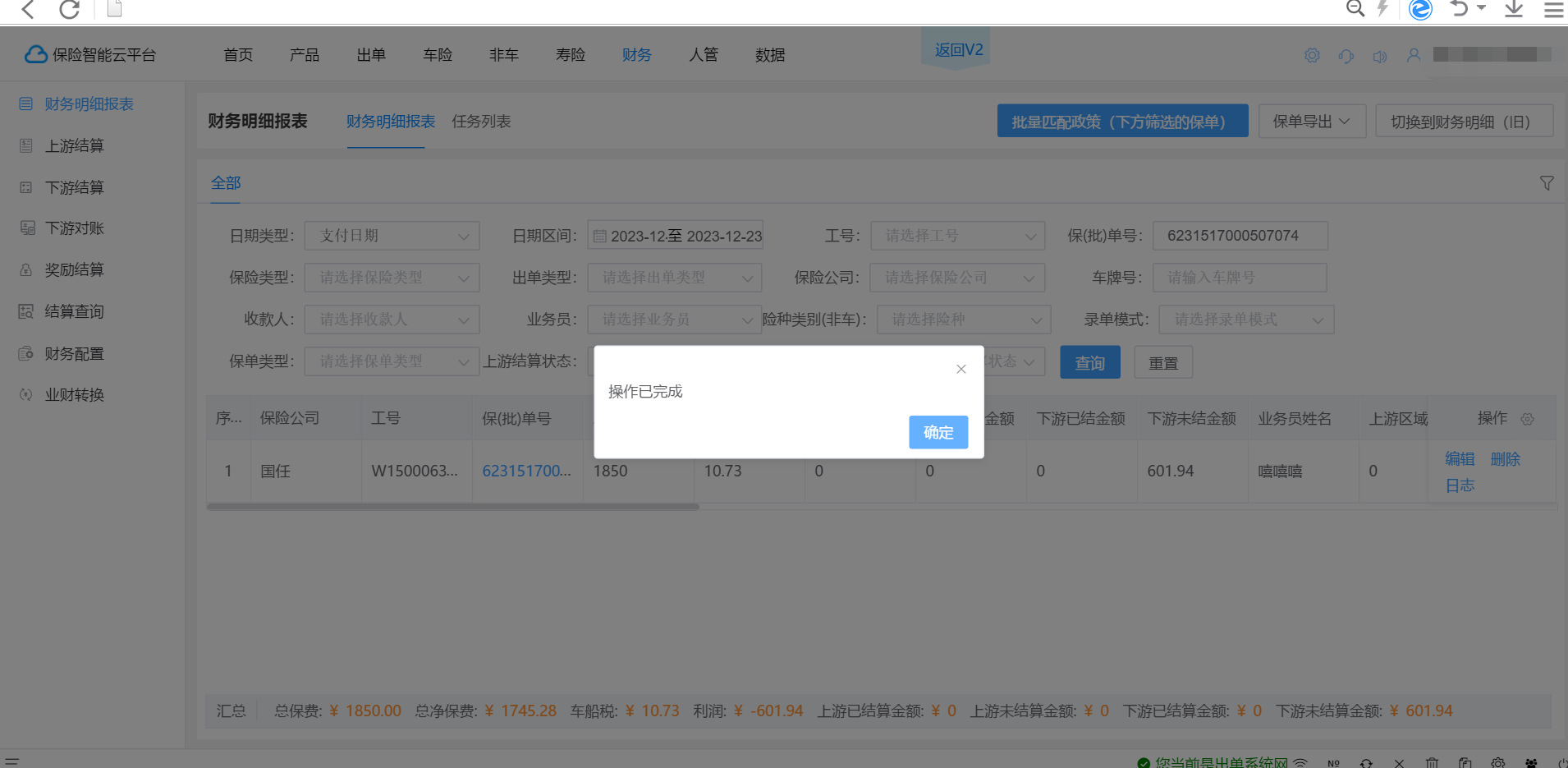
Task: Click 批量匹配政策 button
Action: [x=1122, y=122]
